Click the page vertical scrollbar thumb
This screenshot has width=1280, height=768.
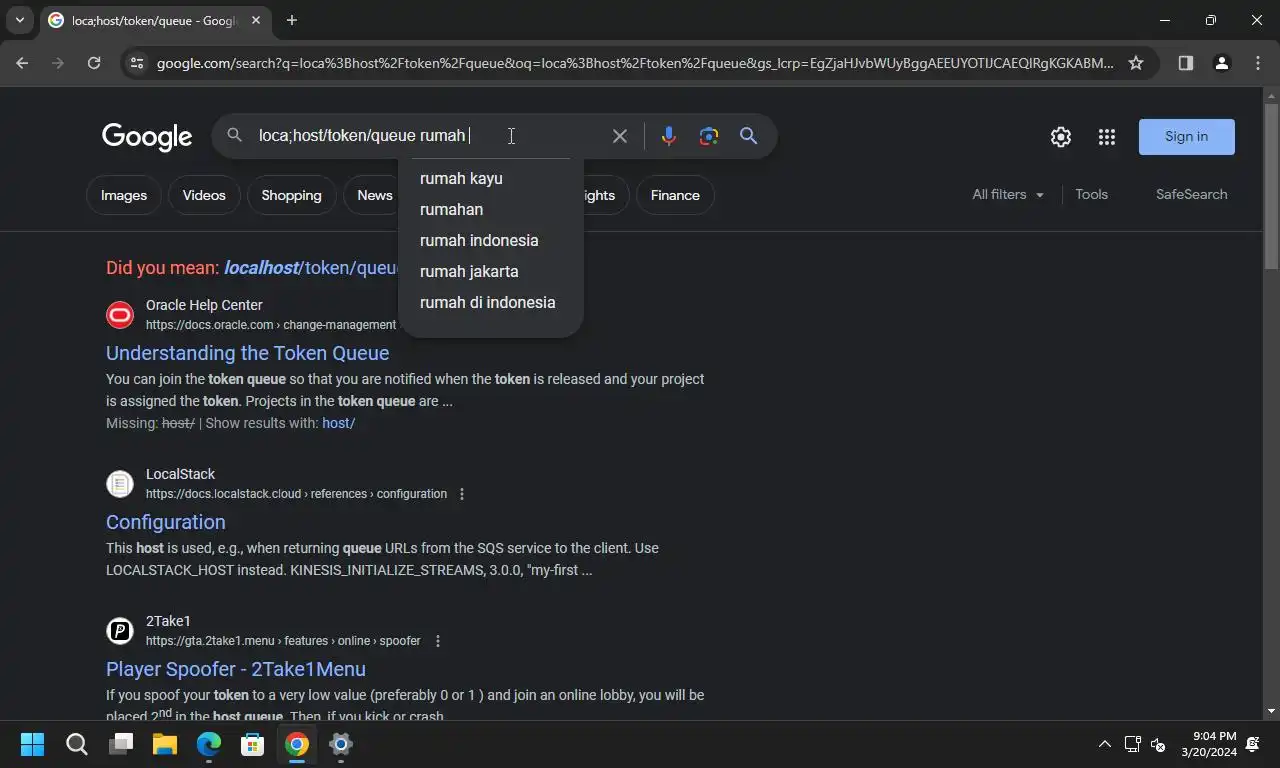(x=1271, y=185)
